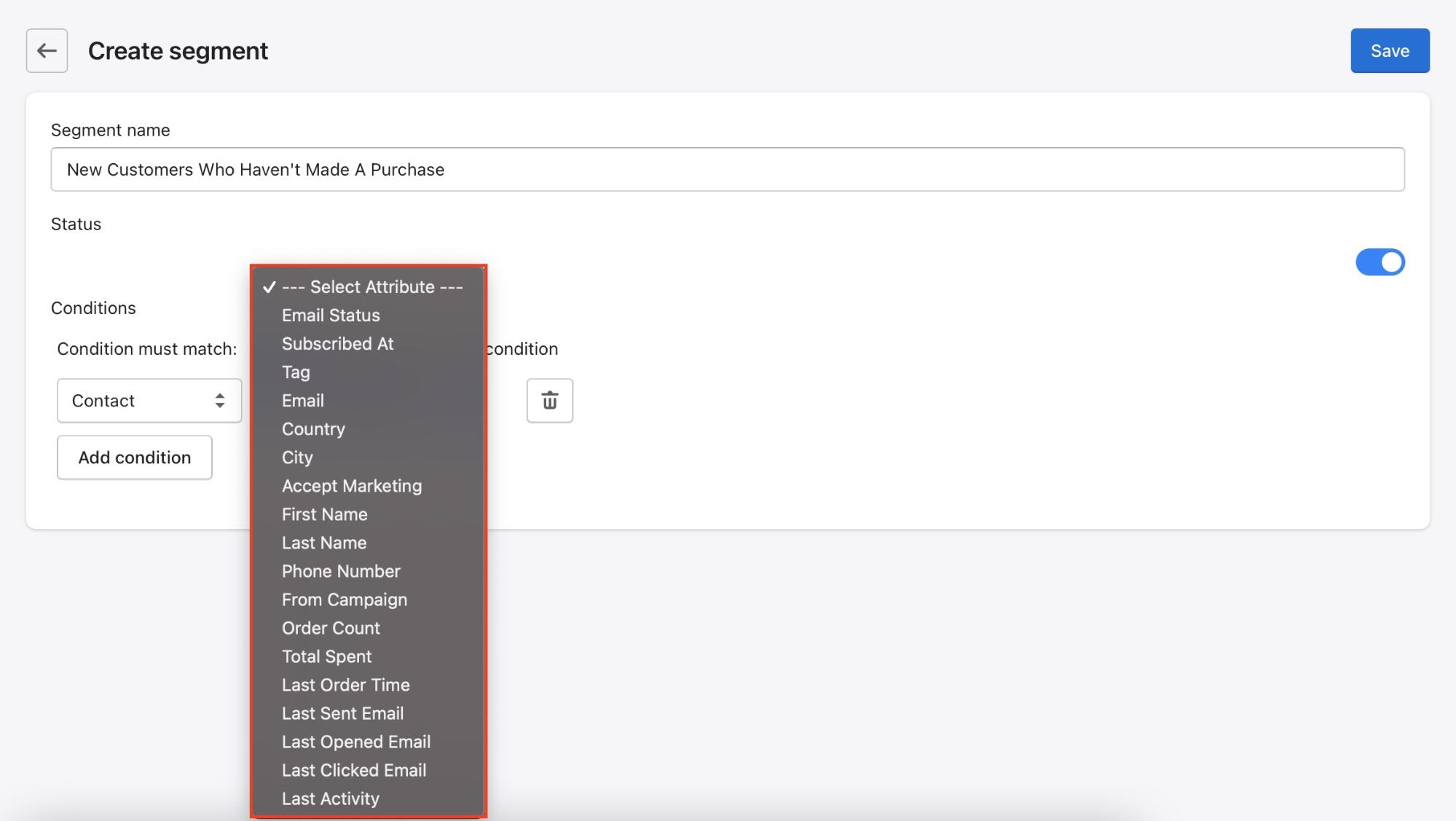The height and width of the screenshot is (821, 1456).
Task: Select Last Sent Email attribute
Action: point(368,712)
